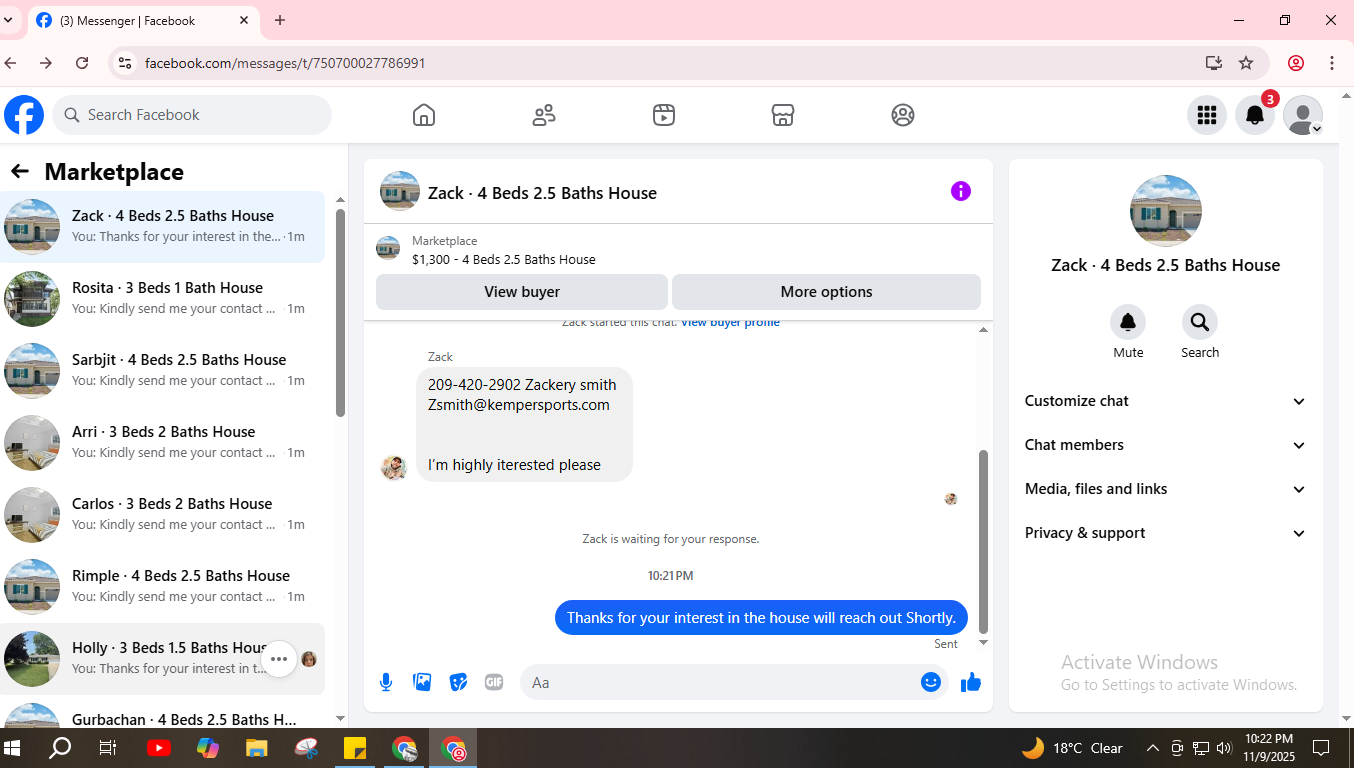This screenshot has height=768, width=1354.
Task: Open the Reels video icon
Action: (x=664, y=115)
